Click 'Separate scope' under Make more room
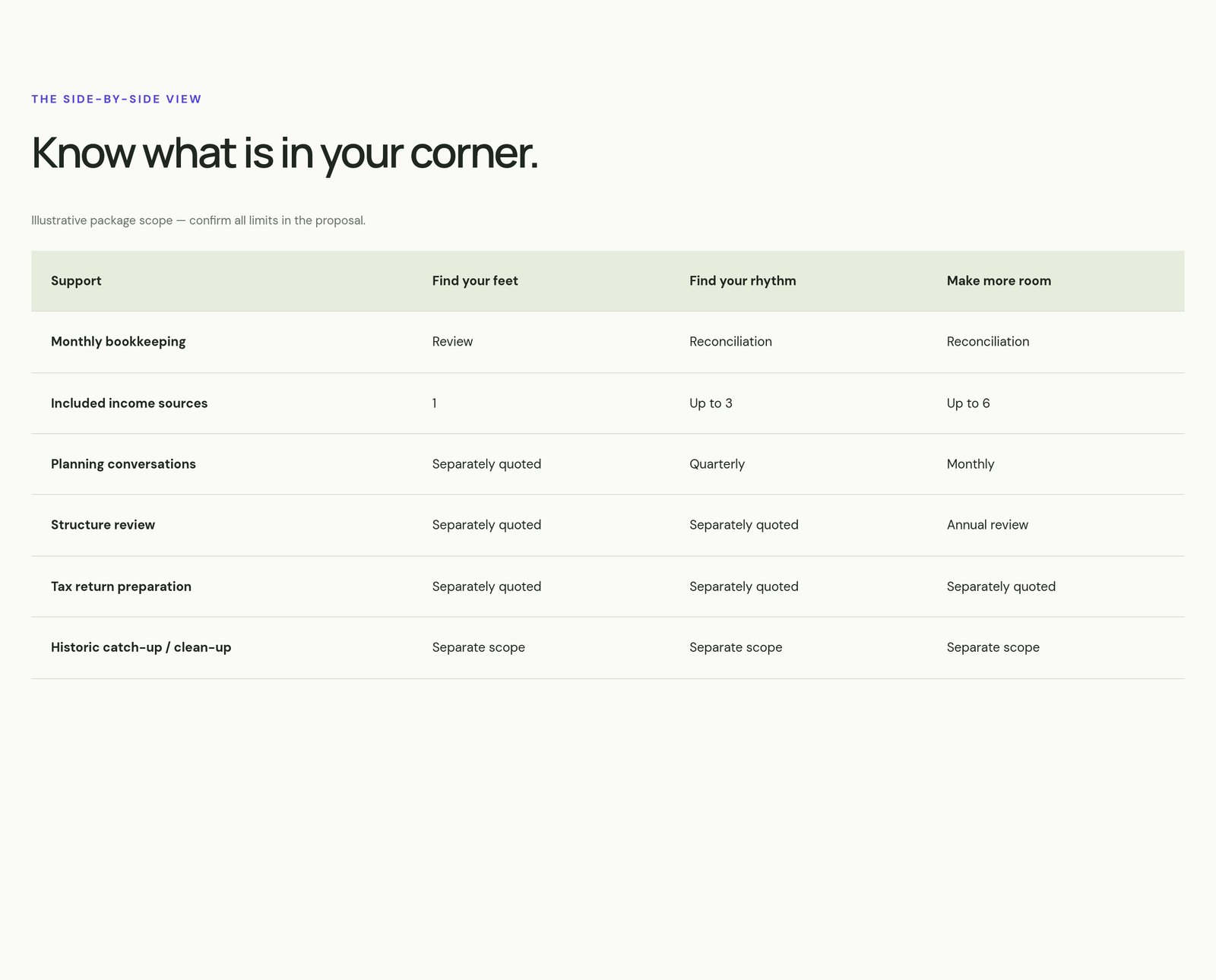Image resolution: width=1216 pixels, height=980 pixels. [x=993, y=647]
